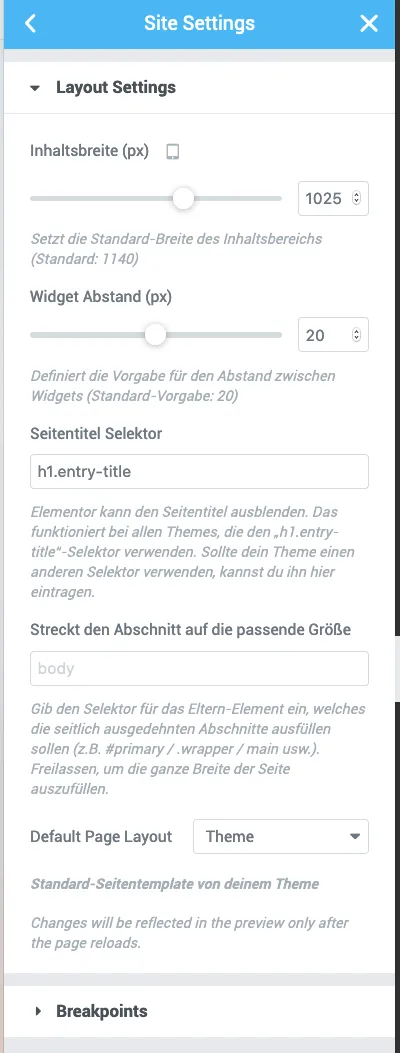Click the Widget Abstand slider handle
Image resolution: width=400 pixels, height=1053 pixels.
pyautogui.click(x=155, y=334)
